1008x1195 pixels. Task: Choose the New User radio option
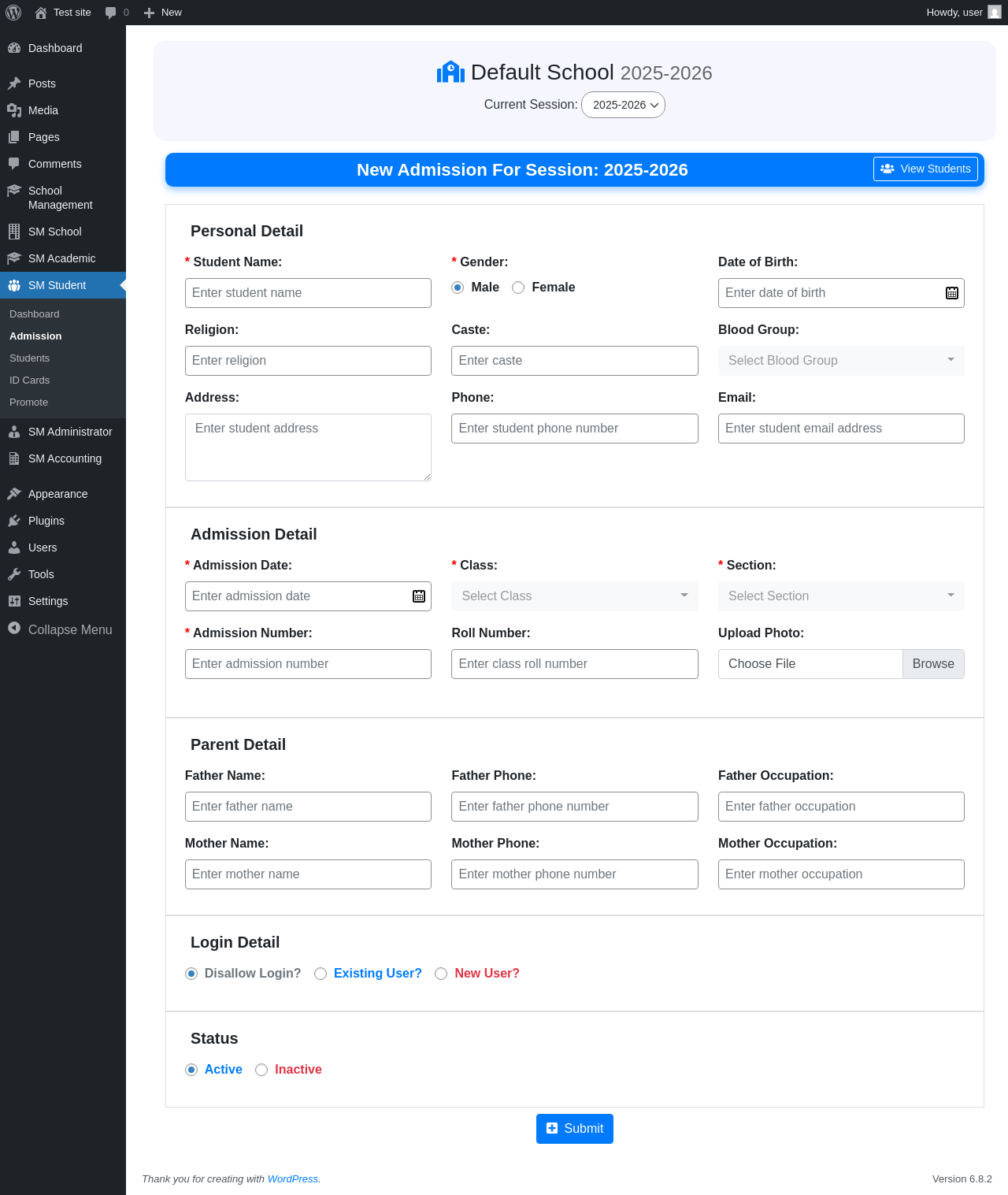pos(441,974)
